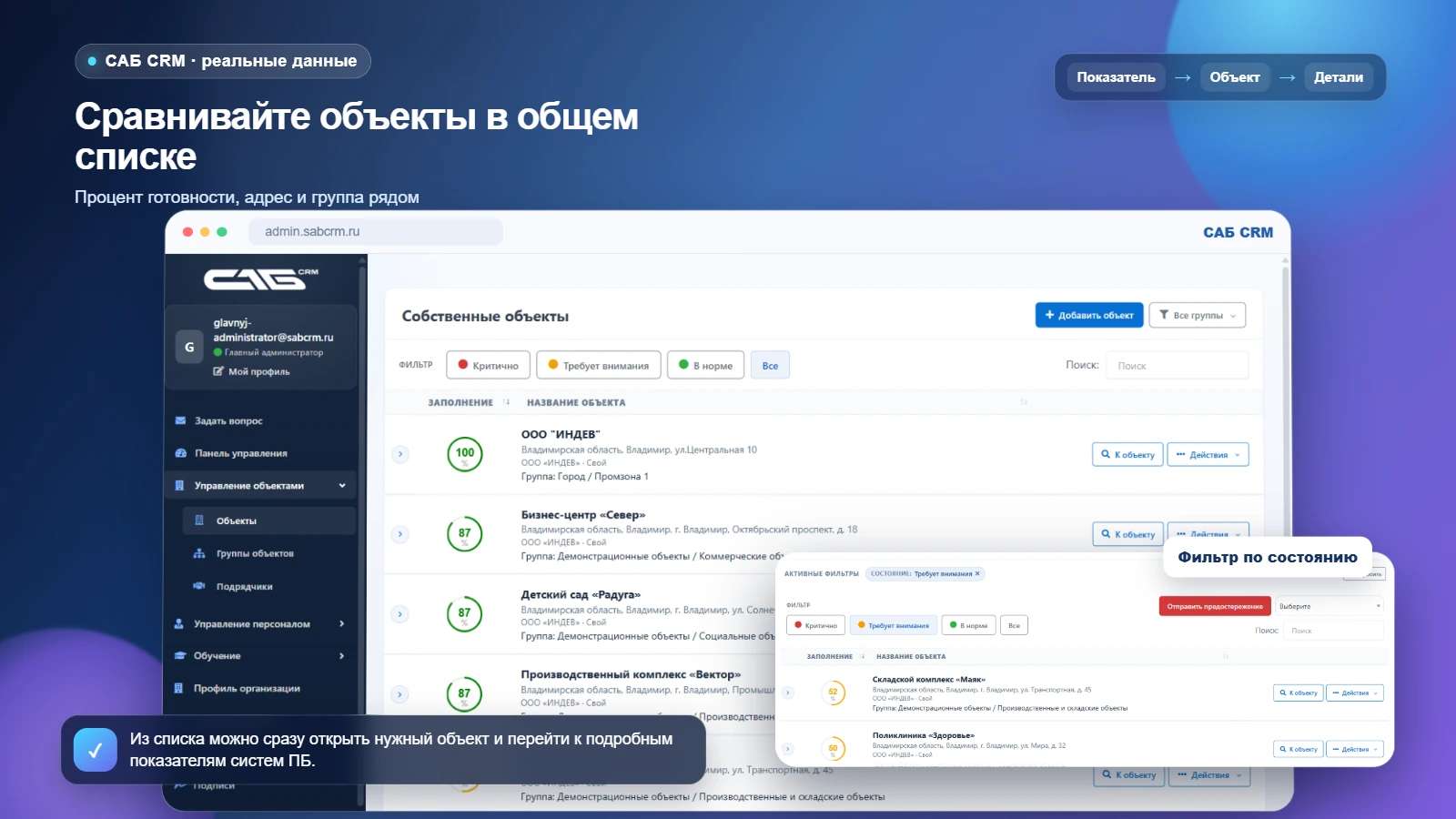Click the 100 percent gauge of ООО ИНДЕВ
The width and height of the screenshot is (1456, 819).
(x=465, y=454)
